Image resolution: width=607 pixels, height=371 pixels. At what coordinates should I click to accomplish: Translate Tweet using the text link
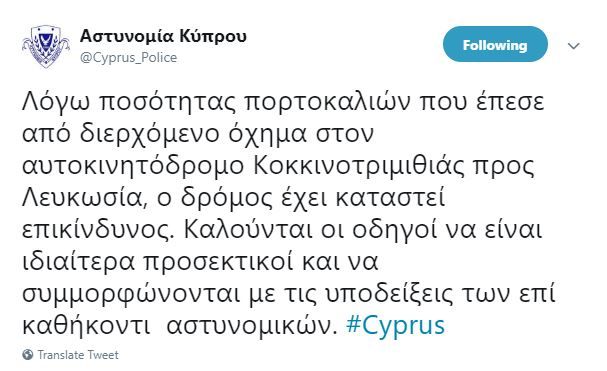(78, 355)
